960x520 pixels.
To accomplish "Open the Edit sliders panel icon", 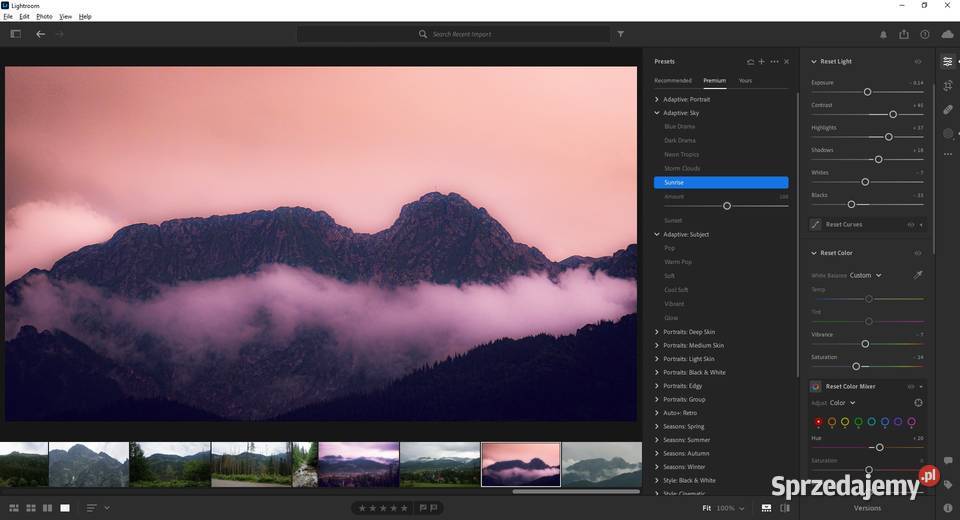I will [x=947, y=62].
